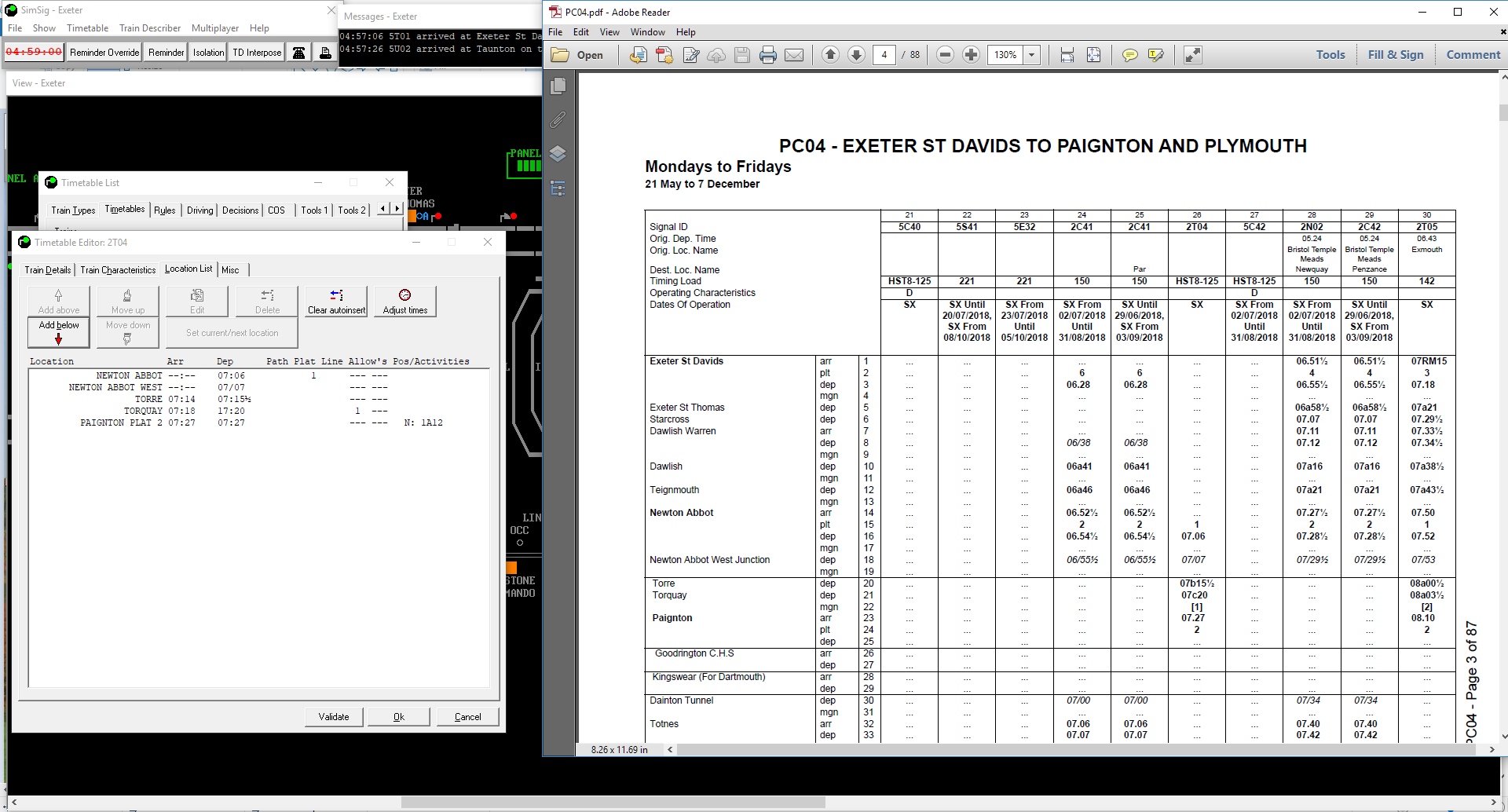Viewport: 1508px width, 812px height.
Task: Select the PAIGNTON PLAT 2 row
Action: pyautogui.click(x=259, y=422)
